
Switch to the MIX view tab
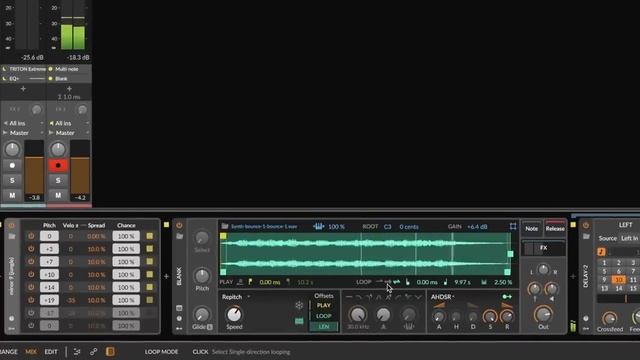31,351
